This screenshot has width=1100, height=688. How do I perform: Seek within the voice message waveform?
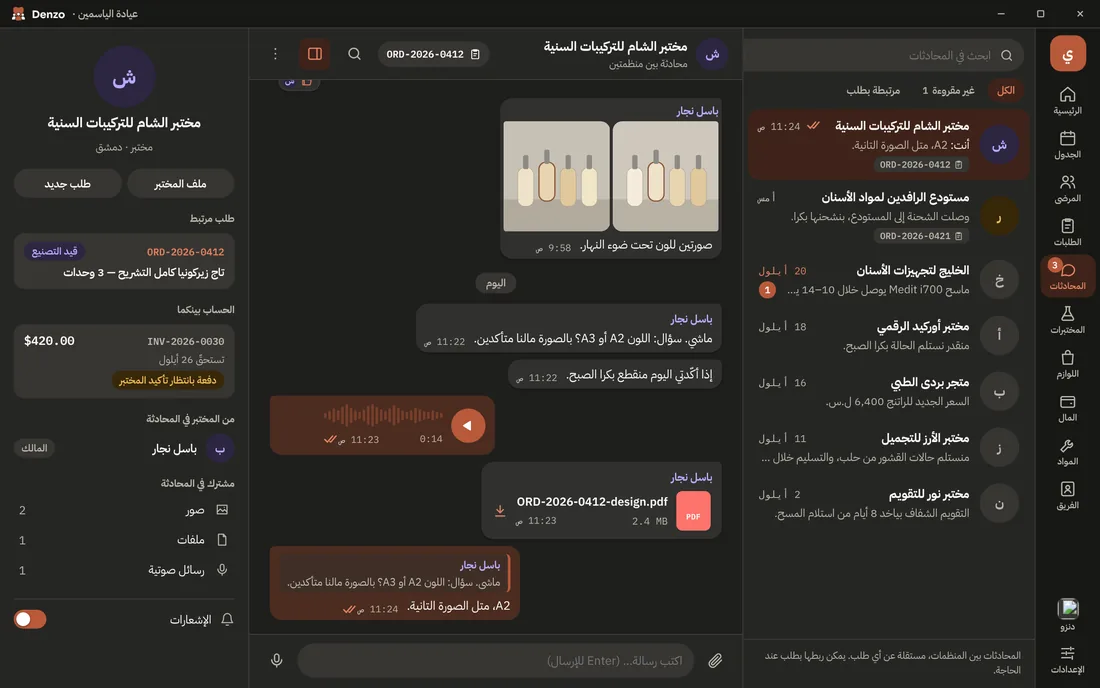click(x=382, y=415)
